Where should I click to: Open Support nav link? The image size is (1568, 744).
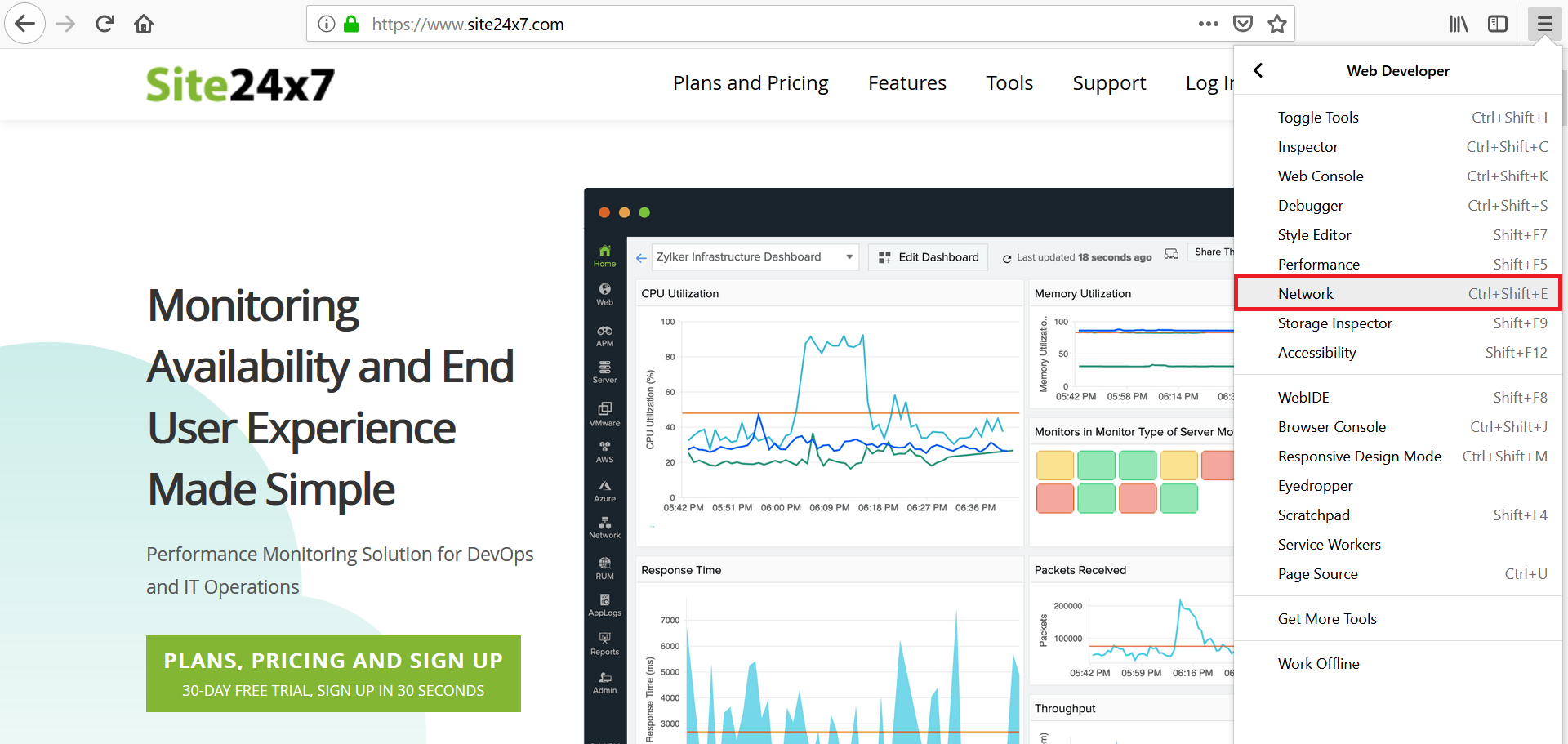coord(1109,83)
